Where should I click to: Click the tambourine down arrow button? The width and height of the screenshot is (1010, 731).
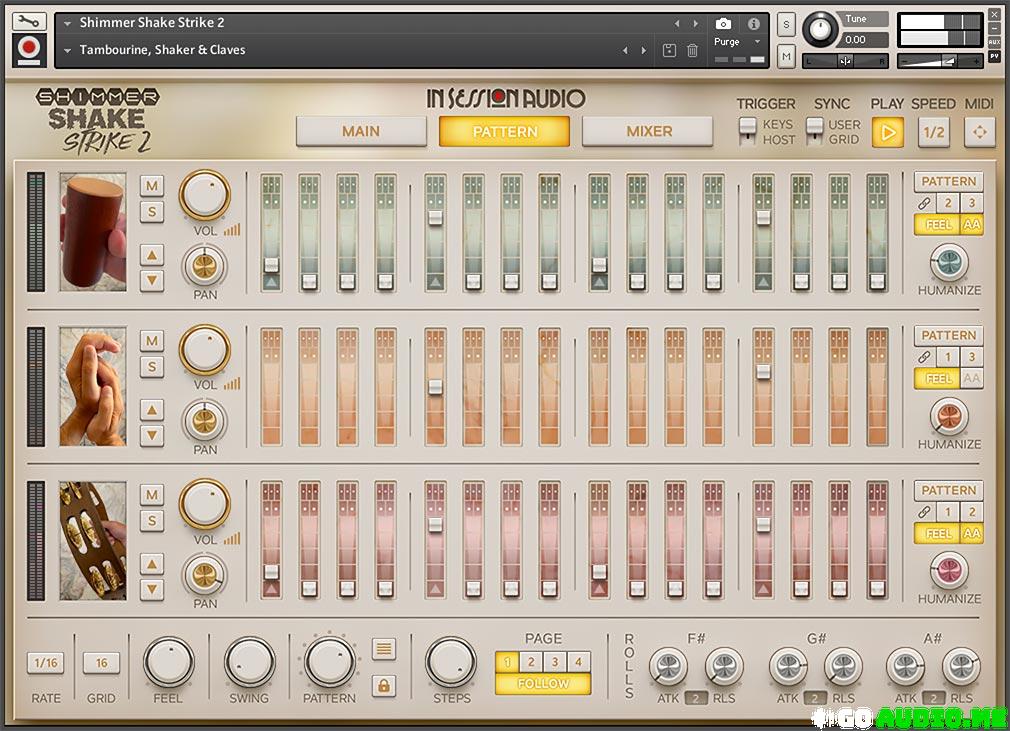point(152,589)
